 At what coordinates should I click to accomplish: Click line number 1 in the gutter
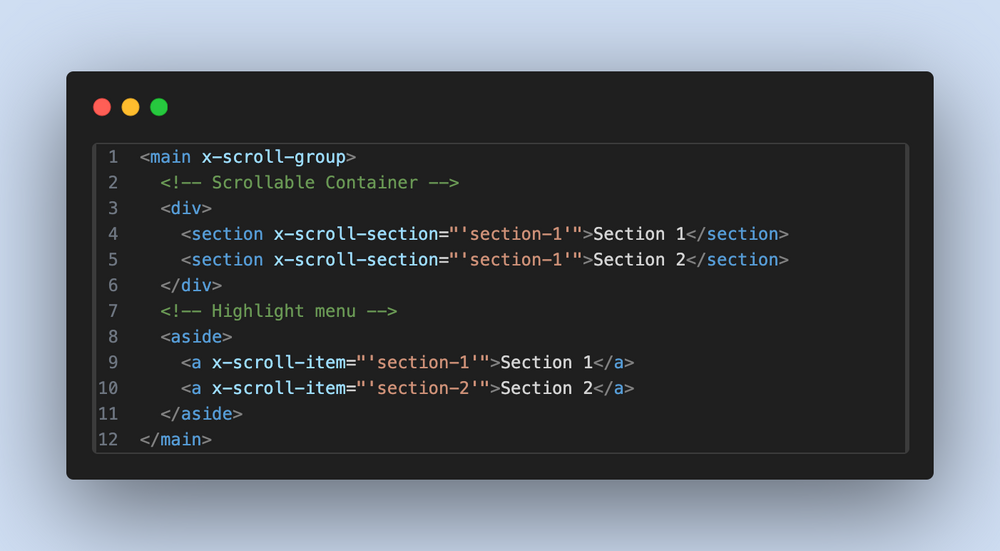pos(113,157)
